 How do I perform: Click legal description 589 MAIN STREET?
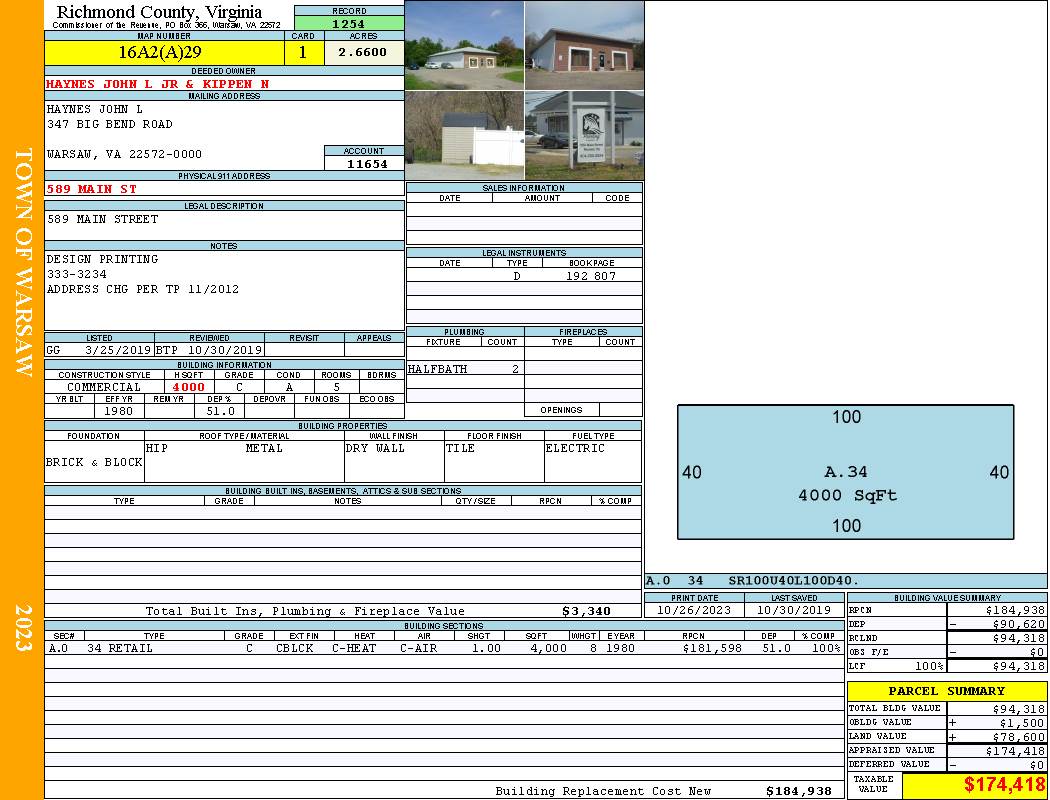pyautogui.click(x=102, y=219)
